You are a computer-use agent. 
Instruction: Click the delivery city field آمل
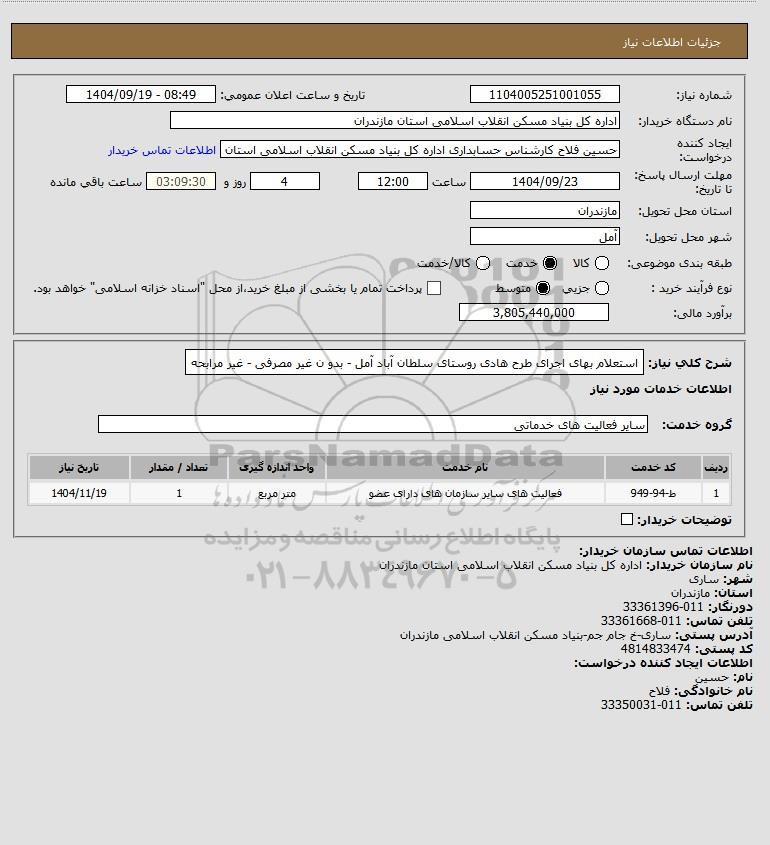point(545,237)
